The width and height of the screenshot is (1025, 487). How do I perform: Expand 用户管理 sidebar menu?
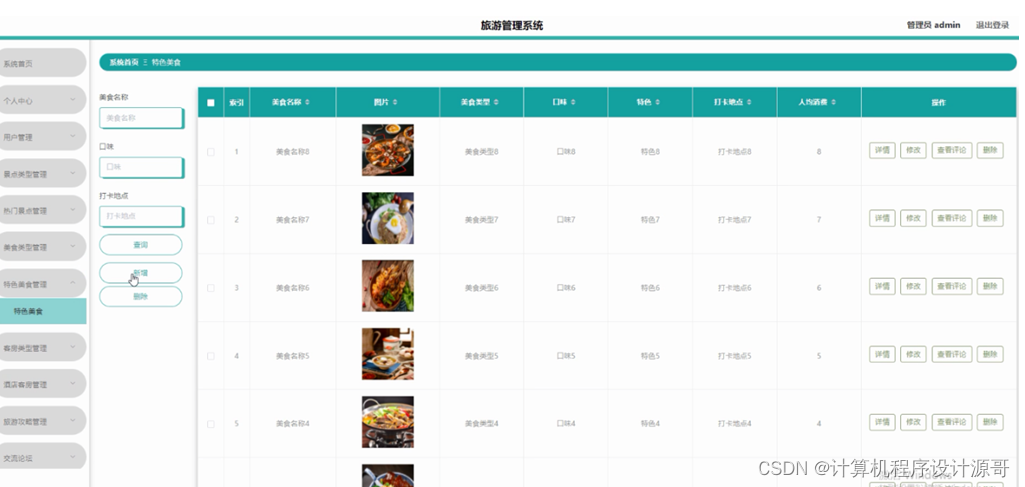pos(41,137)
